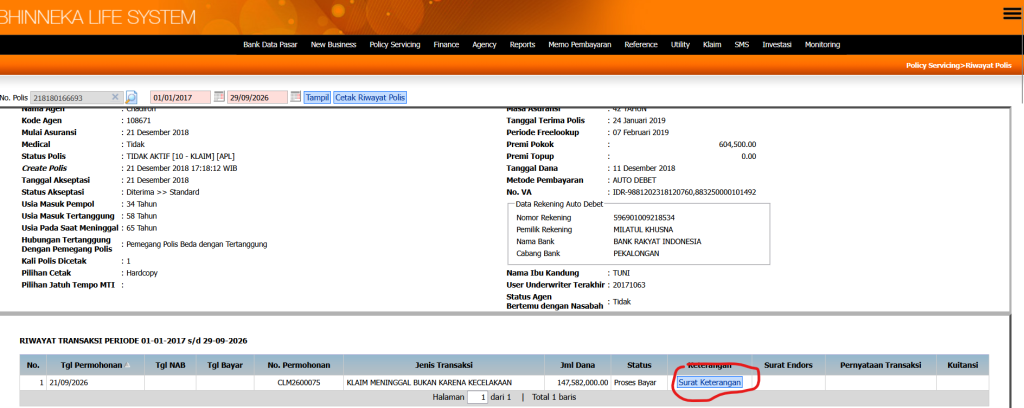Click the policy search magnifier icon
Screen dimensions: 1024x408
131,97
